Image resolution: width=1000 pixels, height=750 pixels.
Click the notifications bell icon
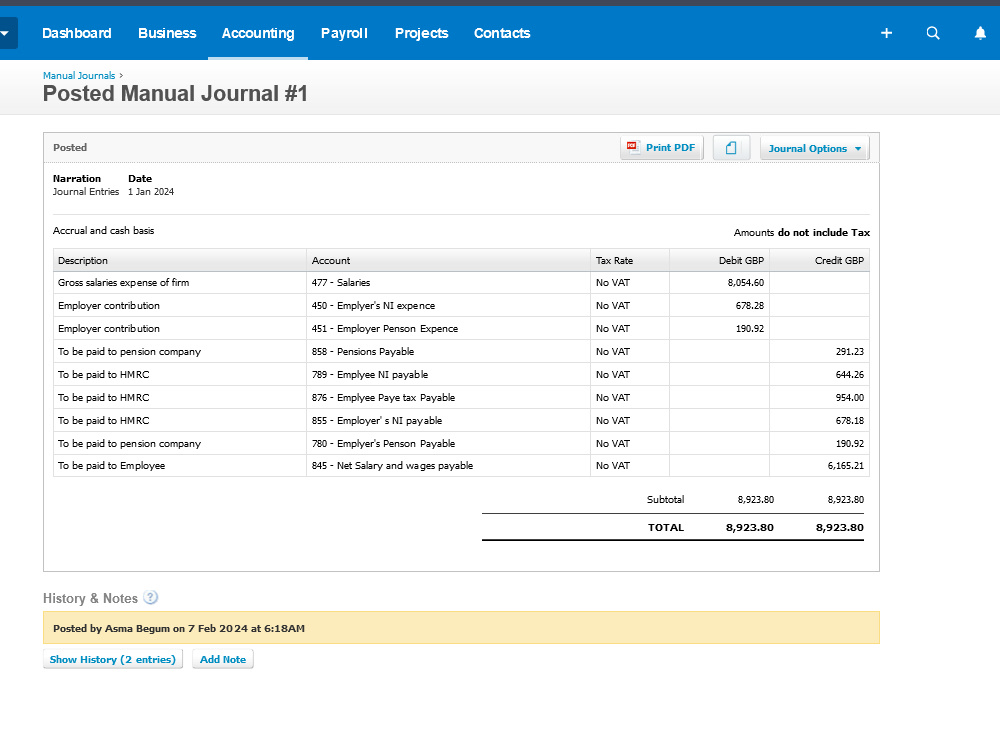click(x=980, y=33)
